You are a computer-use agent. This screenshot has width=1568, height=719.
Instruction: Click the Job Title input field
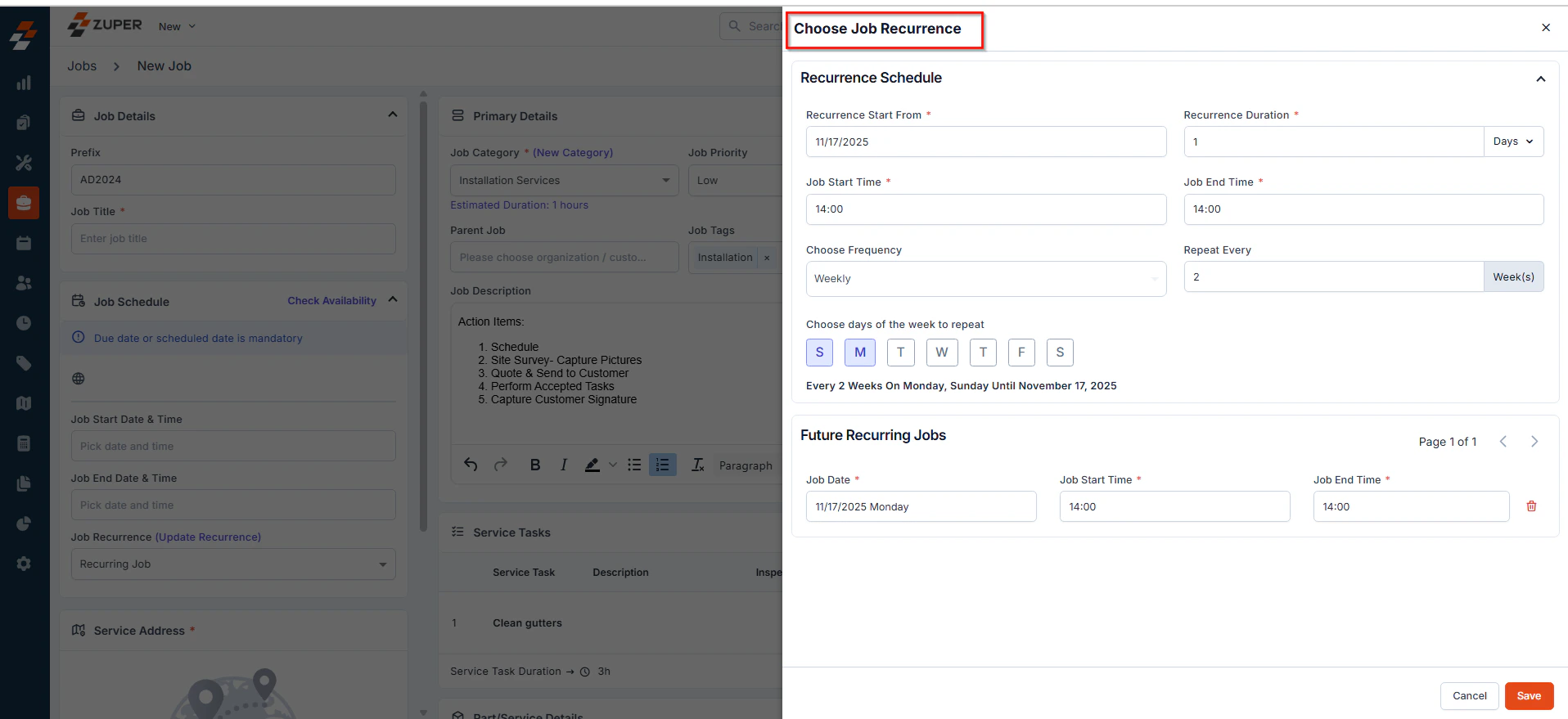tap(233, 239)
